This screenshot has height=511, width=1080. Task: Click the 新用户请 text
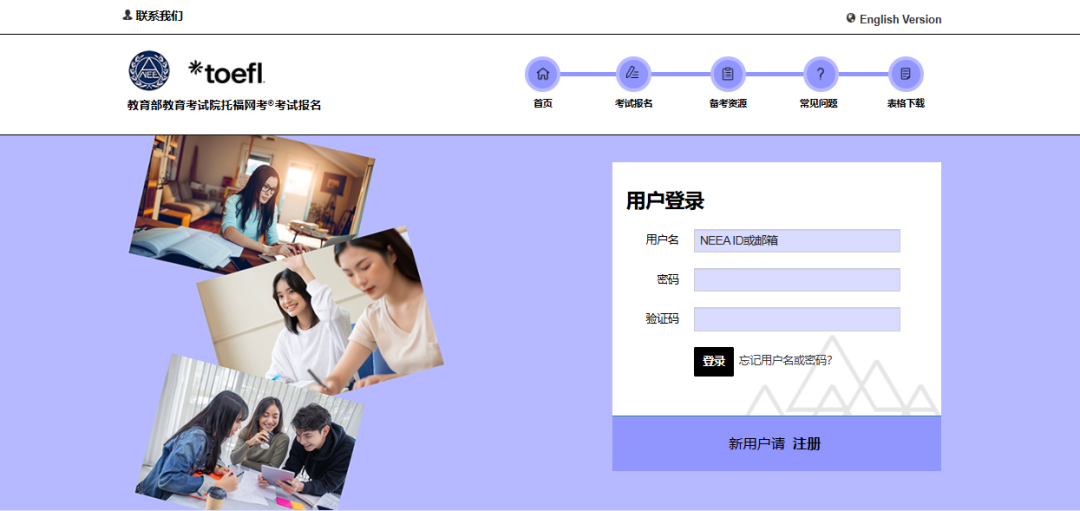pos(756,444)
